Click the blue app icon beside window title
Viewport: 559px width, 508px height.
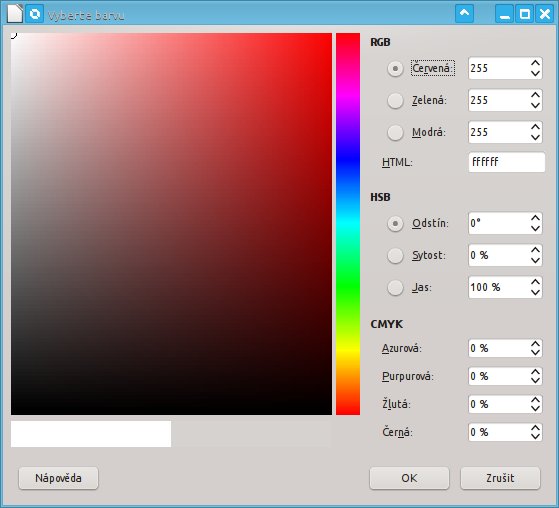pos(35,14)
